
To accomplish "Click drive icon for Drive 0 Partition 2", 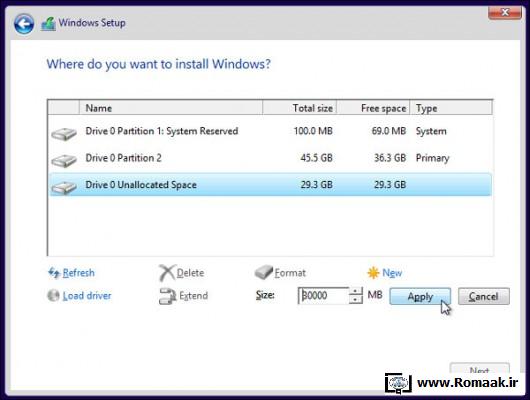I will coord(64,160).
